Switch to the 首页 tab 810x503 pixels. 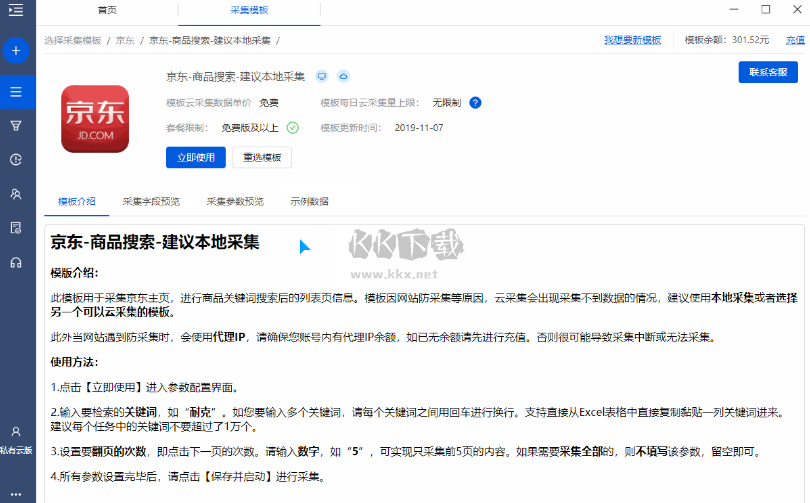[x=107, y=10]
